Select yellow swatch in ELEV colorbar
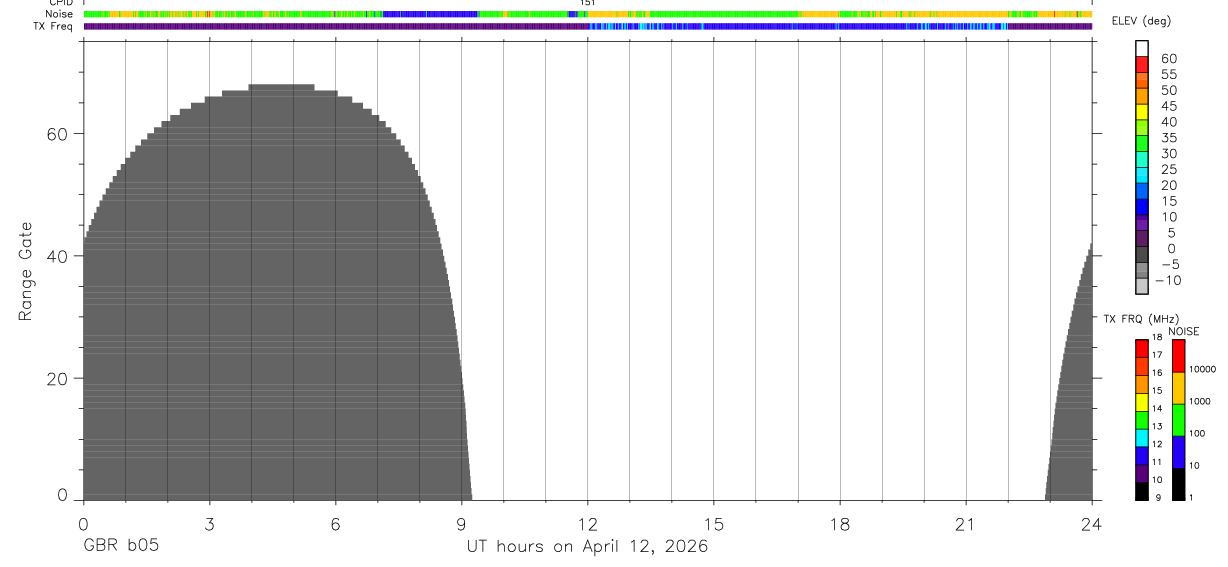The height and width of the screenshot is (567, 1228). click(x=1142, y=111)
